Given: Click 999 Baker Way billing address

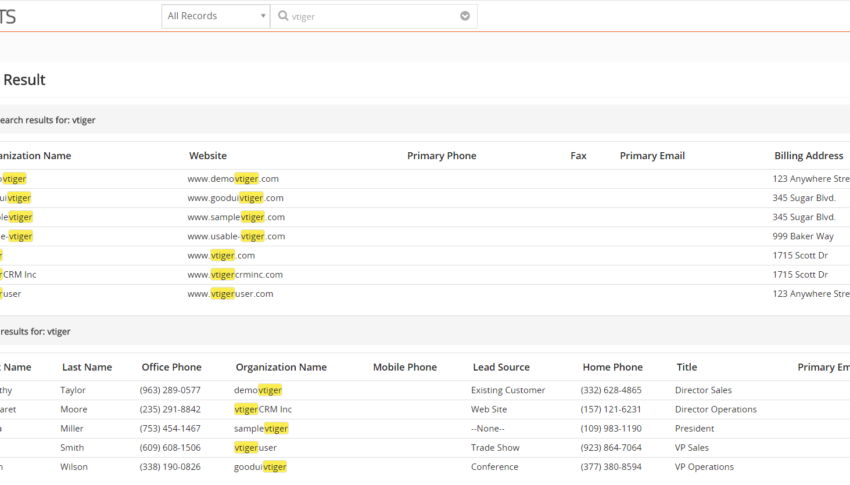Looking at the screenshot, I should click(x=803, y=236).
